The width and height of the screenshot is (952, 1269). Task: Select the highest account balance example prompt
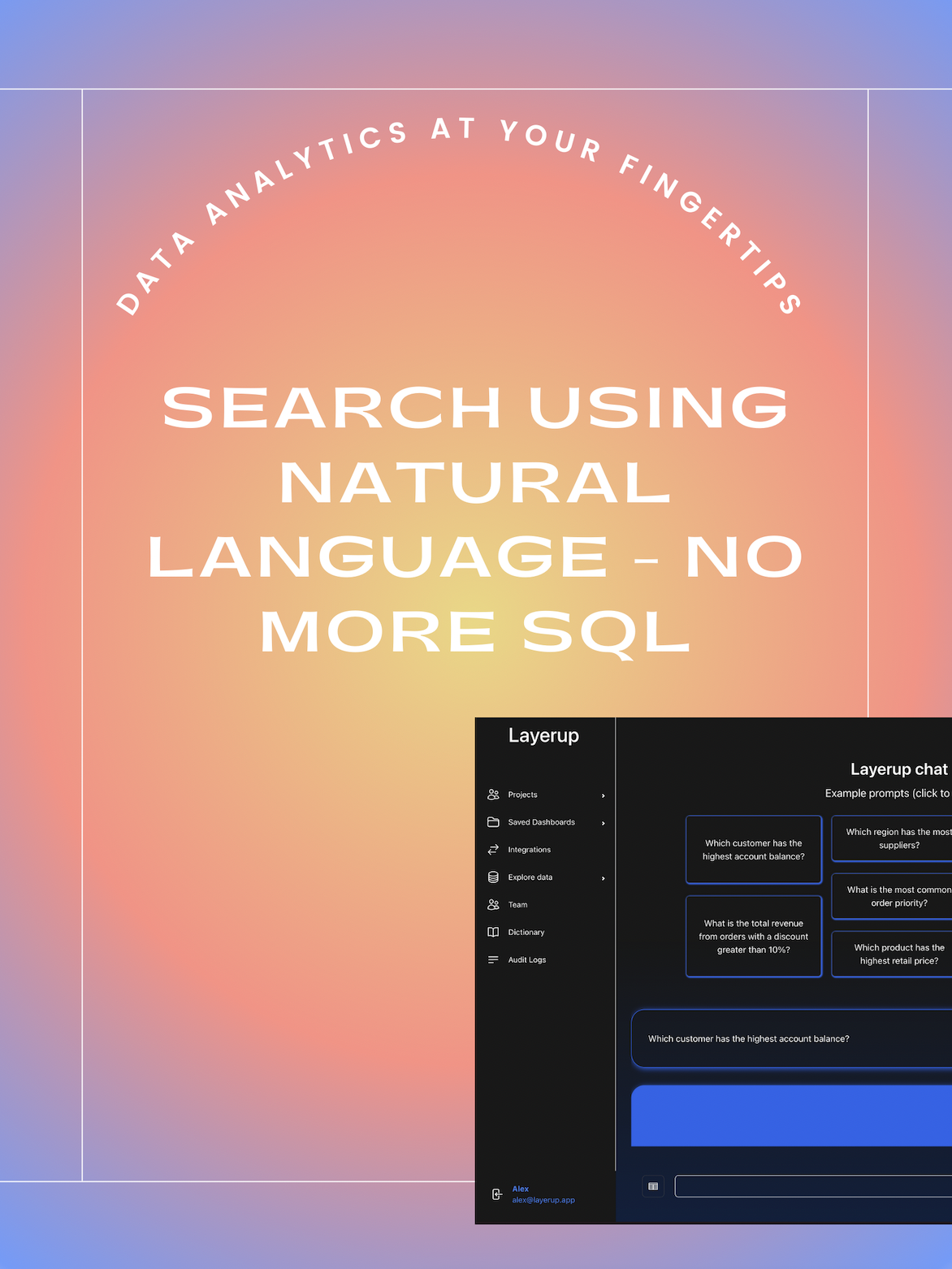[753, 850]
